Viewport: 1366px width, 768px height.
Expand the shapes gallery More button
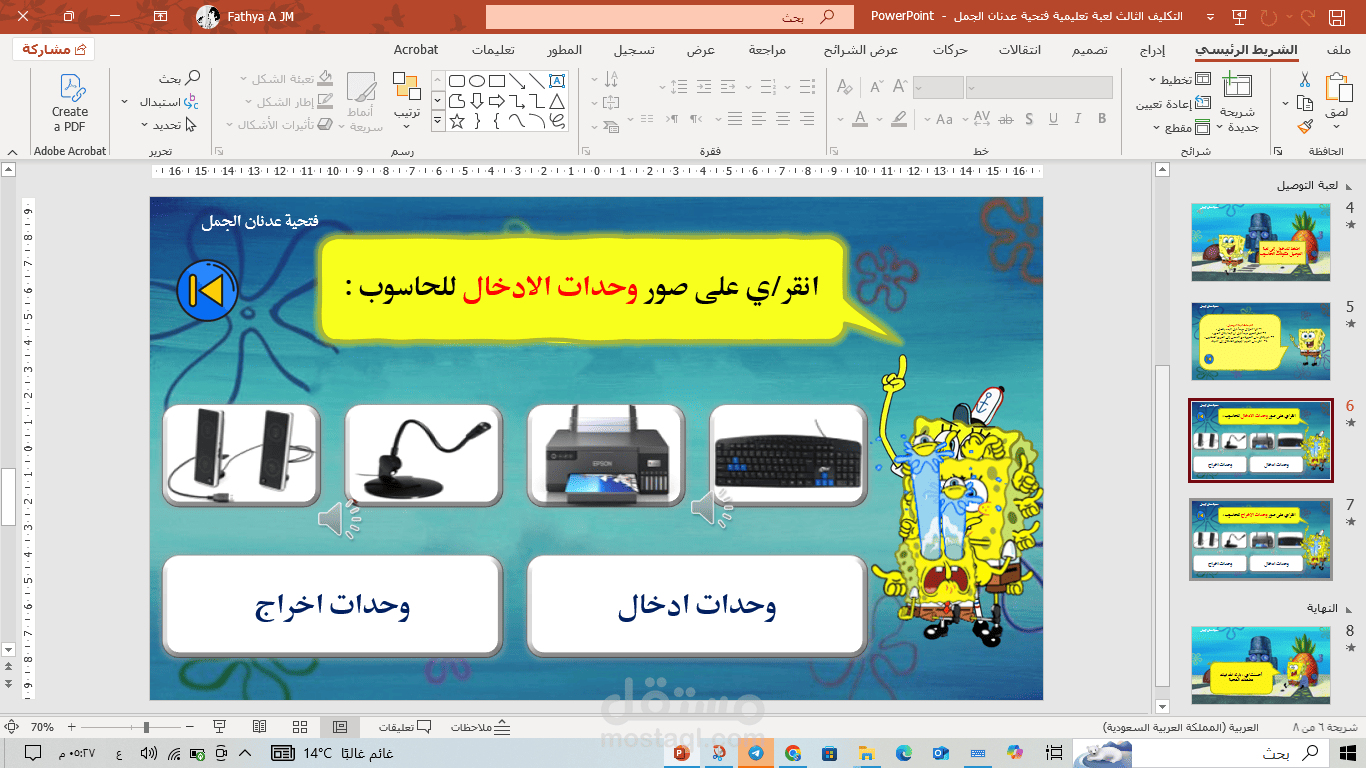coord(437,121)
